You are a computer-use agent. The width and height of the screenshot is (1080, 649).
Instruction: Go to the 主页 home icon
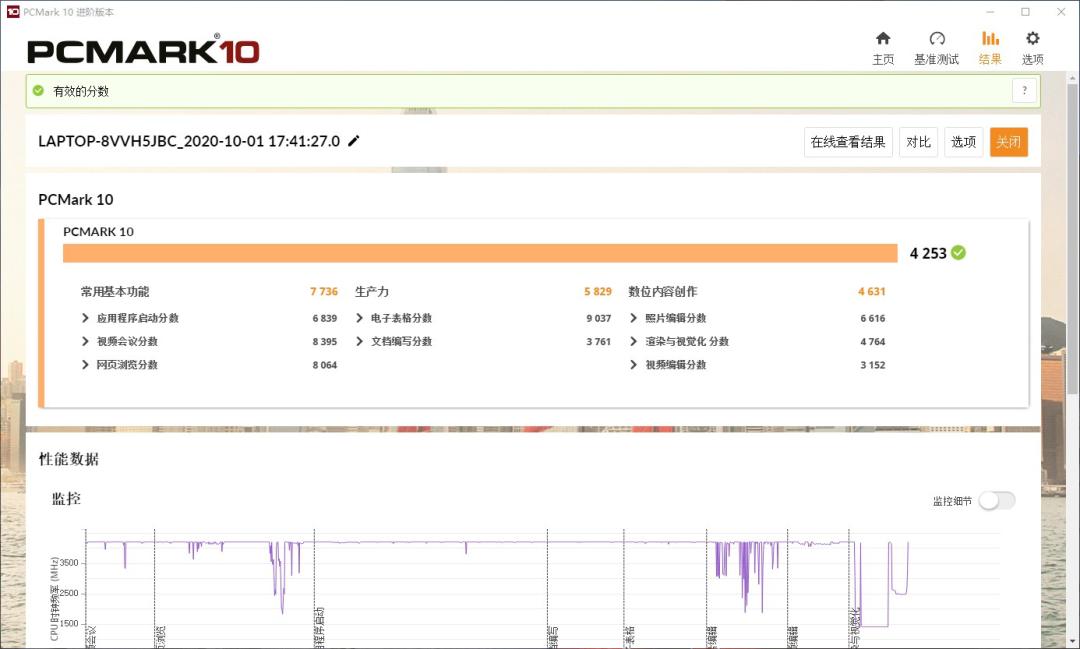click(883, 39)
